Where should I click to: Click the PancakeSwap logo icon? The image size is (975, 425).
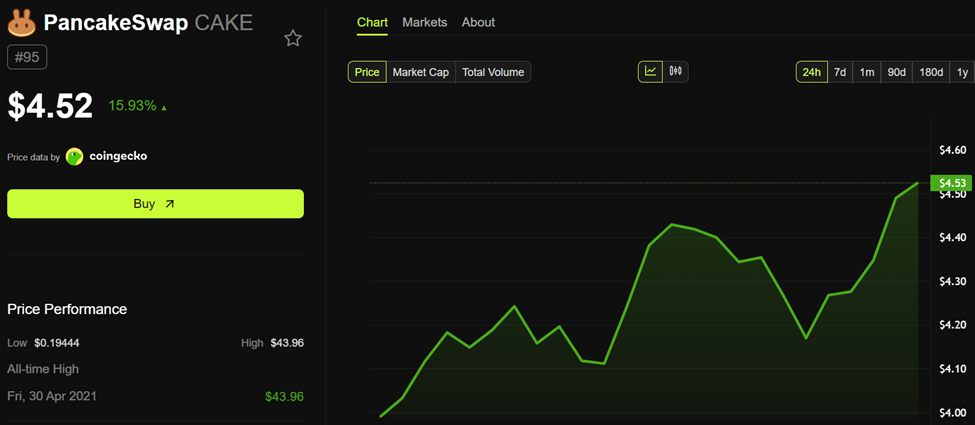pyautogui.click(x=21, y=22)
